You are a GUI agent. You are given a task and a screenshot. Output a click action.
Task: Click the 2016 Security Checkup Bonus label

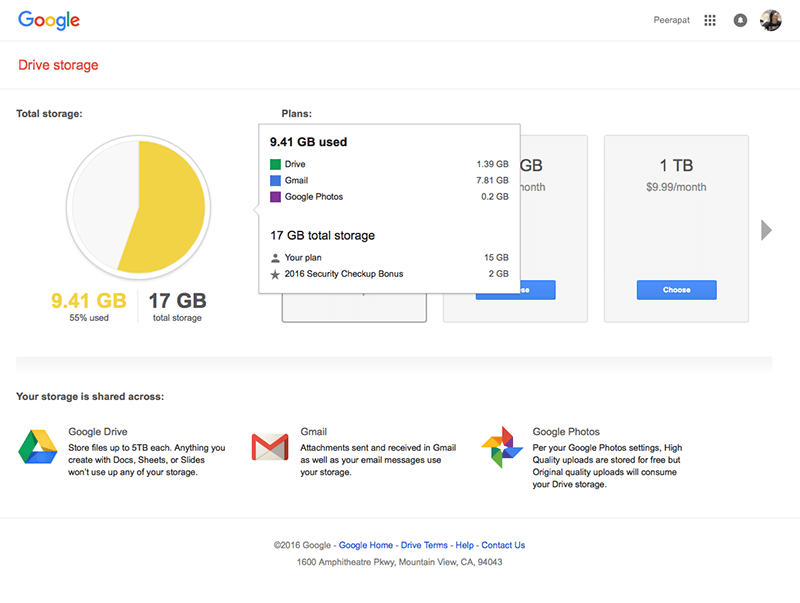[344, 274]
